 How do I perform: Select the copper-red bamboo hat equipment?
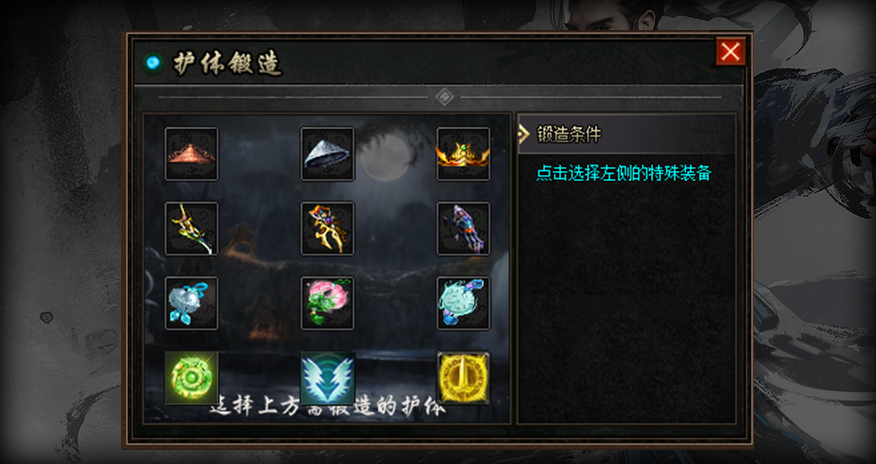pos(192,154)
